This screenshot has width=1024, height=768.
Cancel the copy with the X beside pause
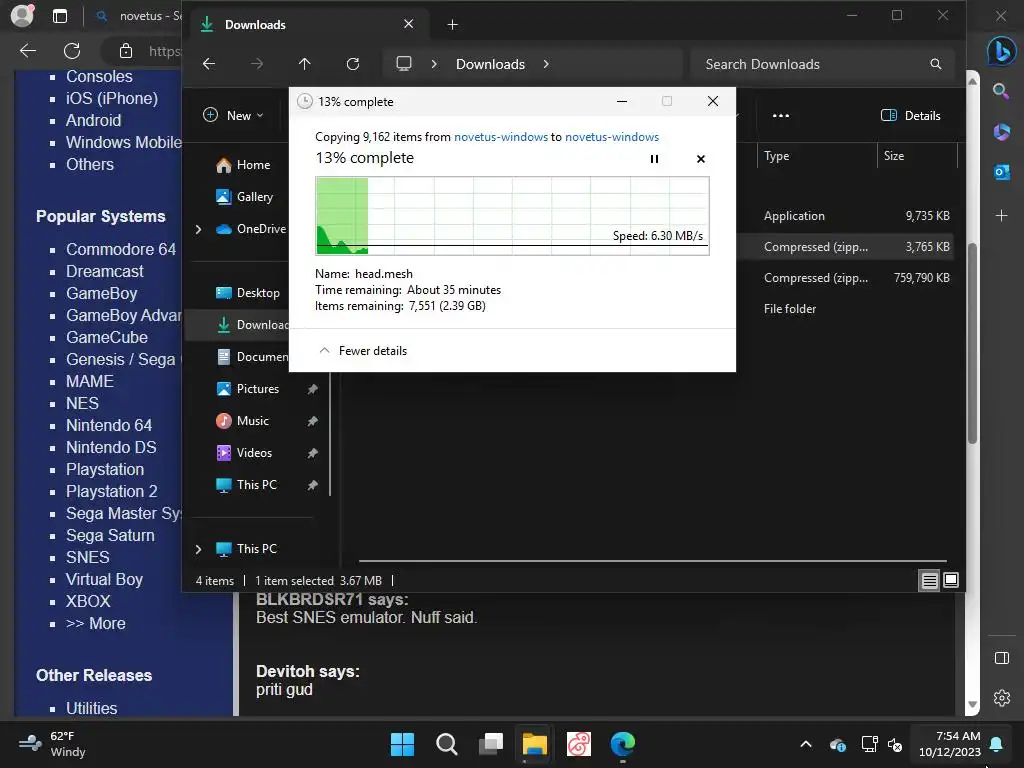coord(701,159)
